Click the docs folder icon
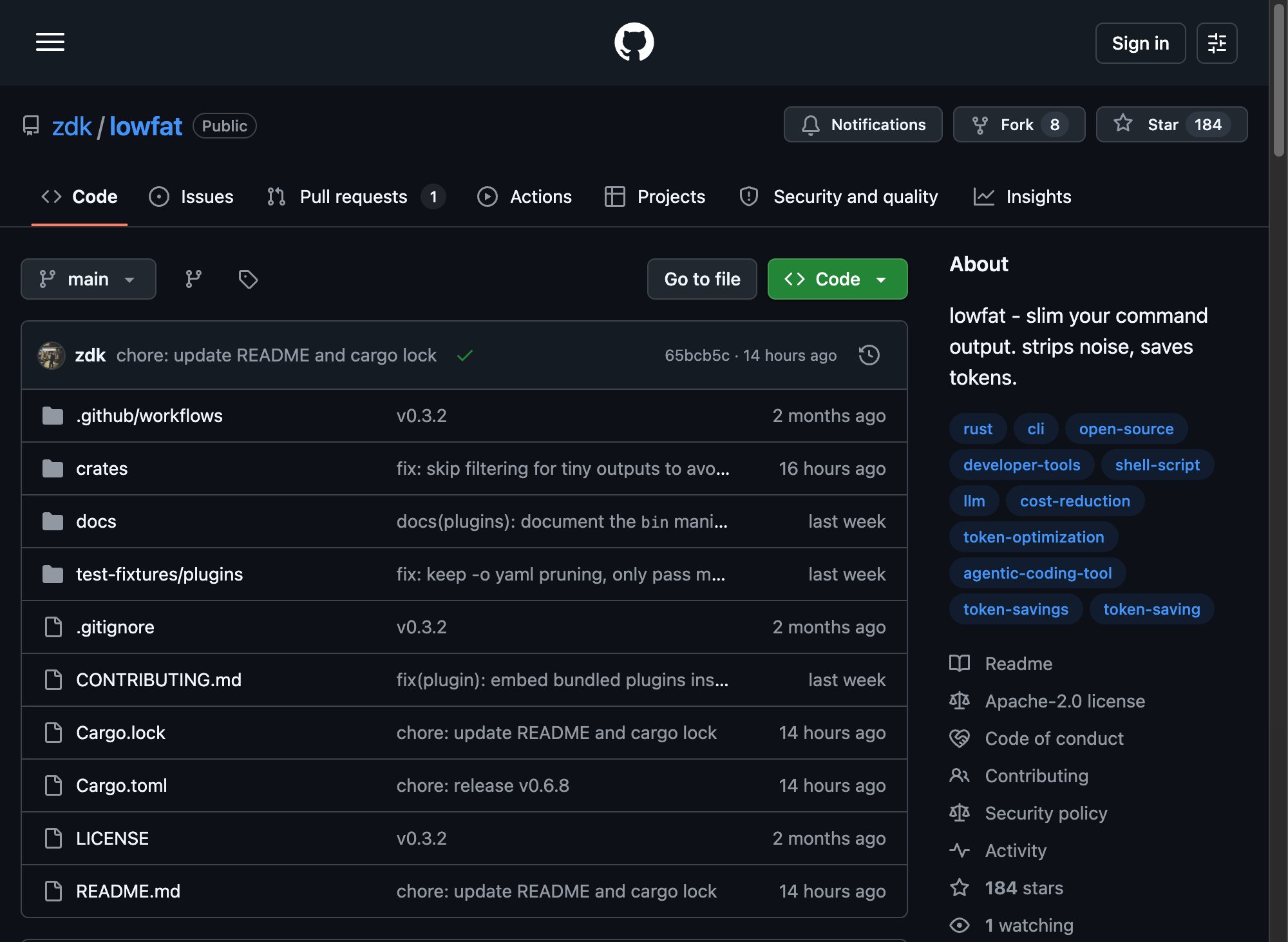The width and height of the screenshot is (1288, 942). (53, 521)
